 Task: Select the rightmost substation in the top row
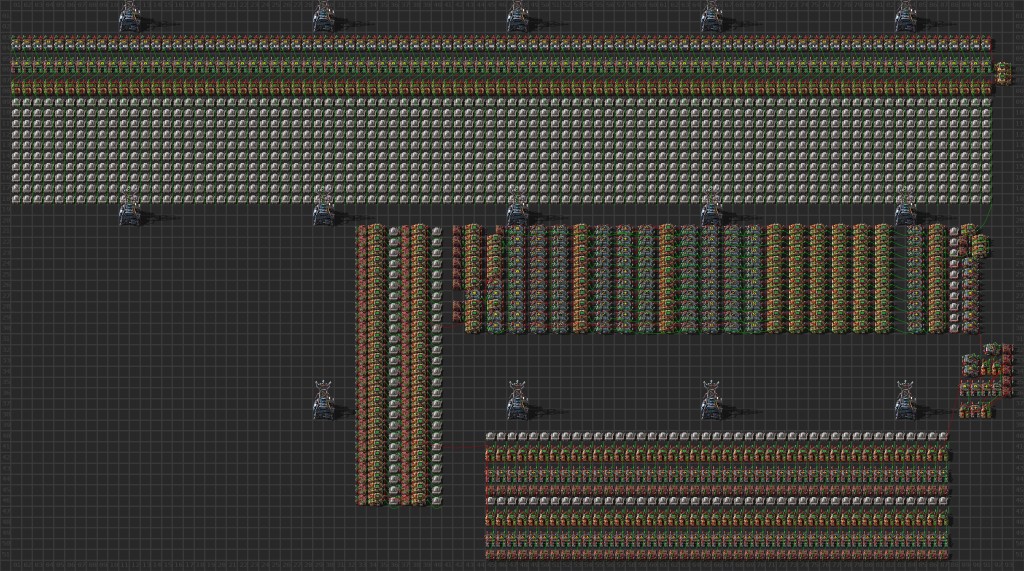[904, 17]
